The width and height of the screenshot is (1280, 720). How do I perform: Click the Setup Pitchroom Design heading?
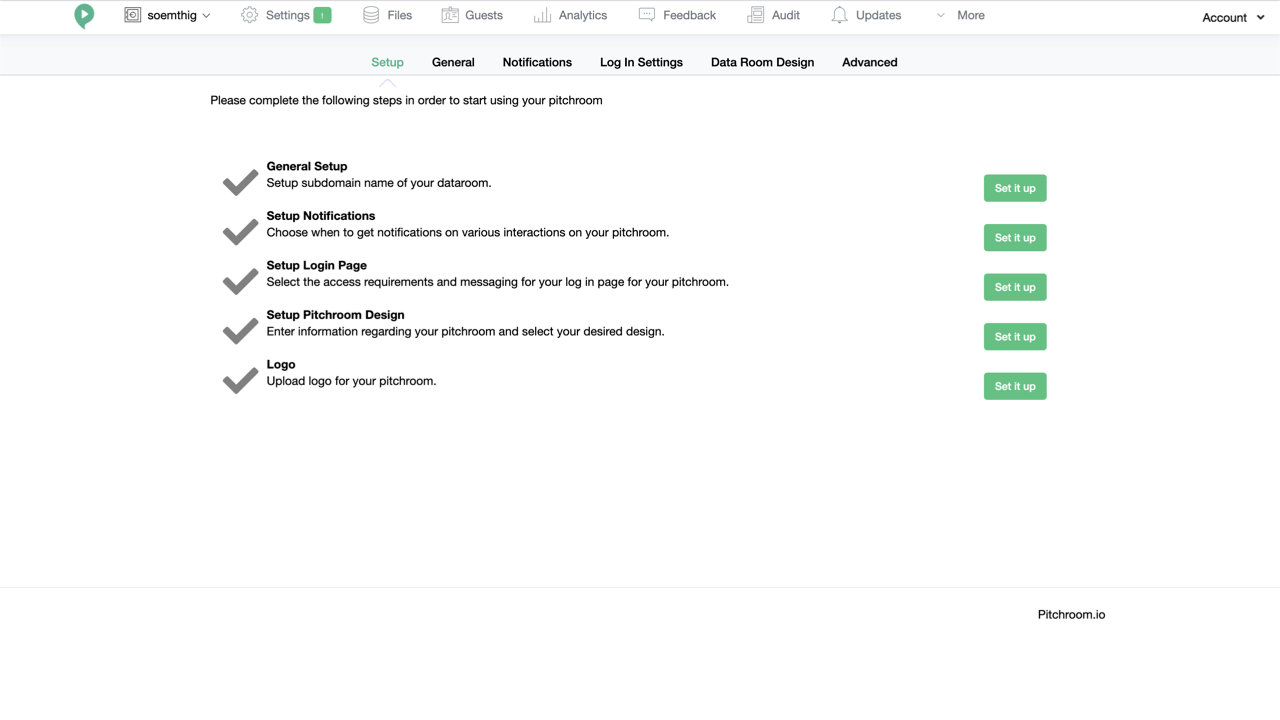[336, 315]
